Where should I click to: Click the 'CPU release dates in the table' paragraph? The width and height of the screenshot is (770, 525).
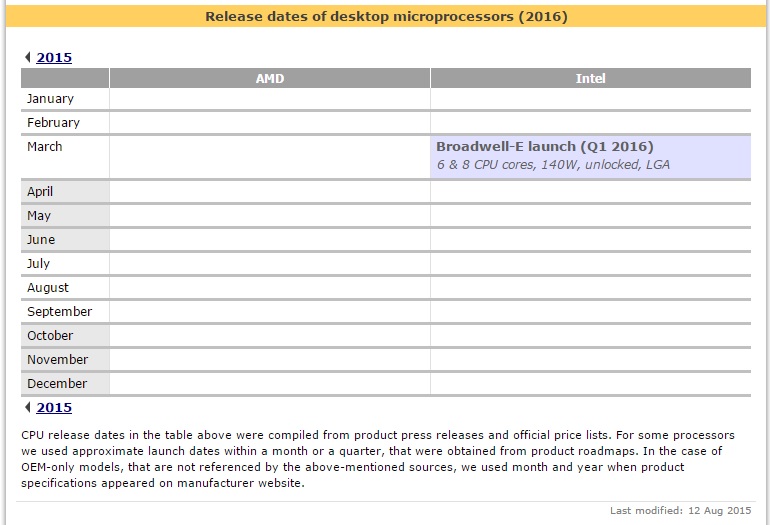coord(378,459)
